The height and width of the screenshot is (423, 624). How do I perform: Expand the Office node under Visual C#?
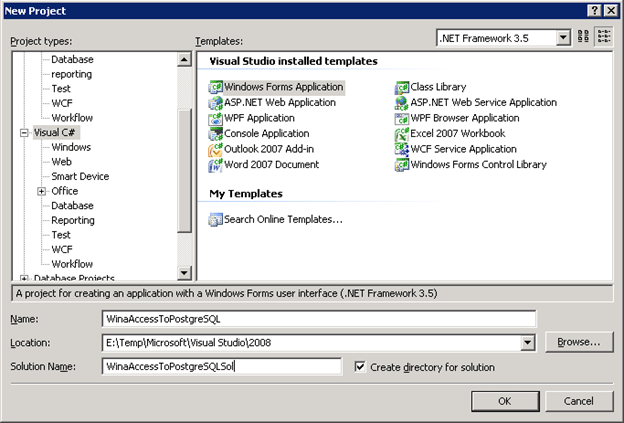pyautogui.click(x=41, y=191)
